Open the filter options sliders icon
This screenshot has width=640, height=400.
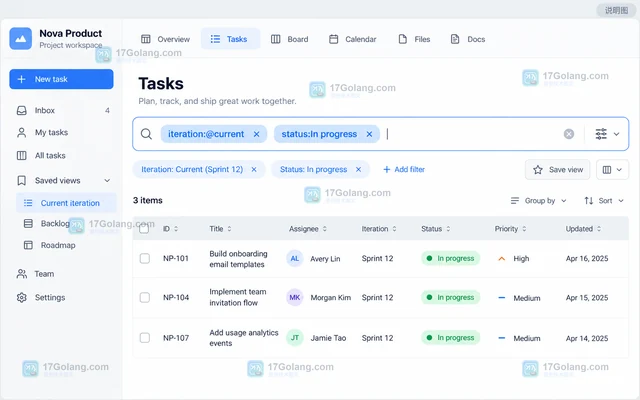click(601, 134)
